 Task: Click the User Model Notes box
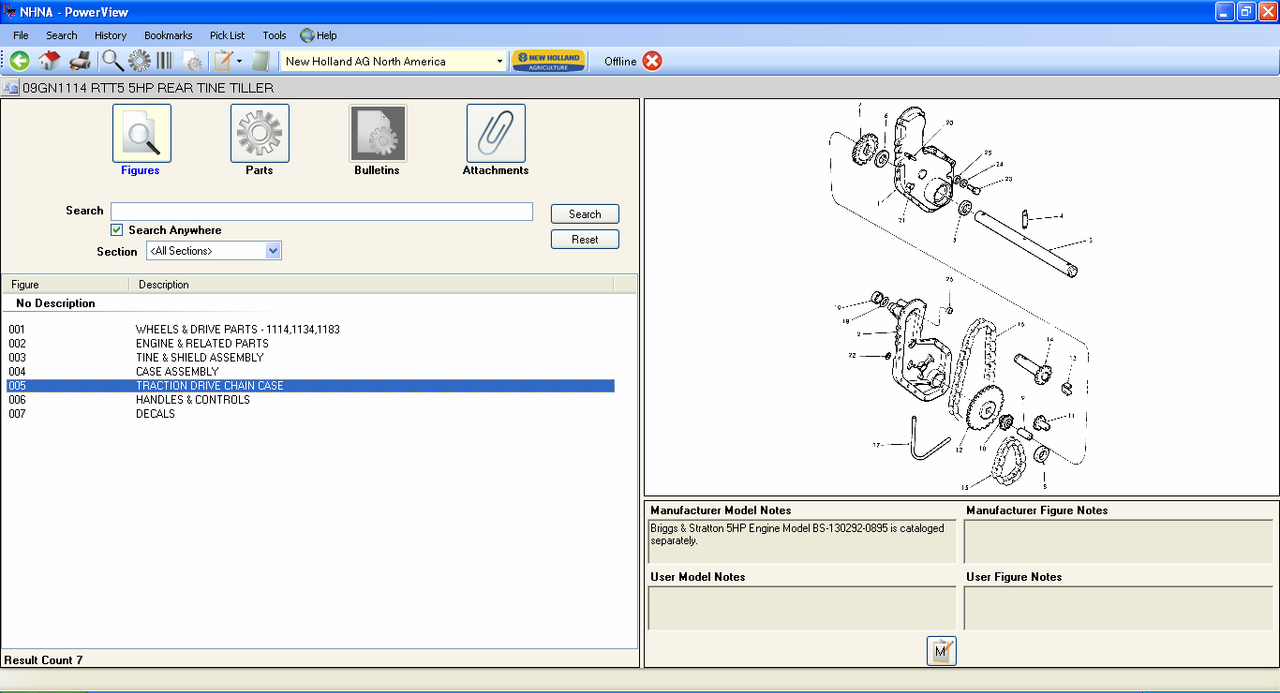point(802,608)
